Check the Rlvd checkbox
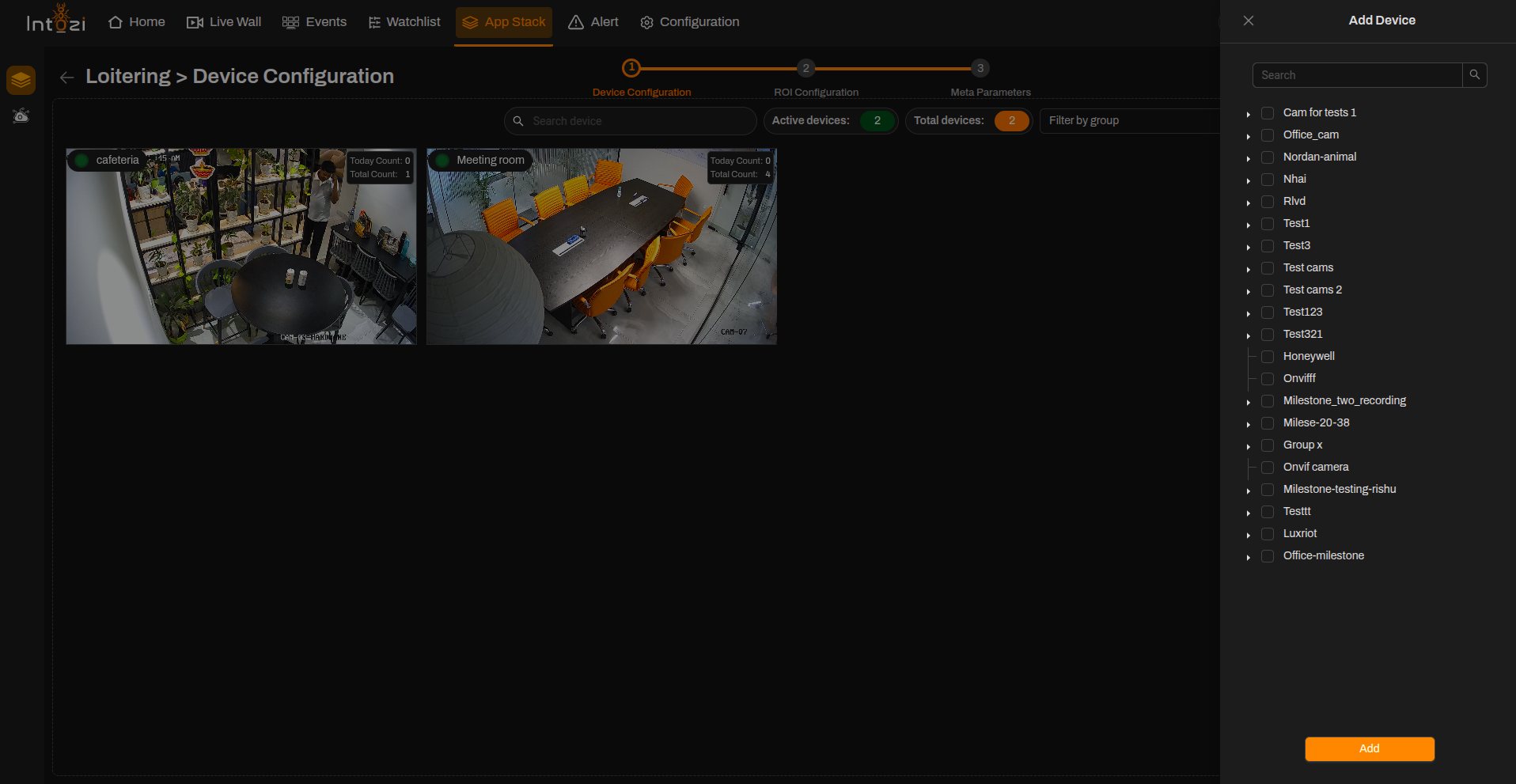Screen dimensions: 1516x784 (1268, 202)
